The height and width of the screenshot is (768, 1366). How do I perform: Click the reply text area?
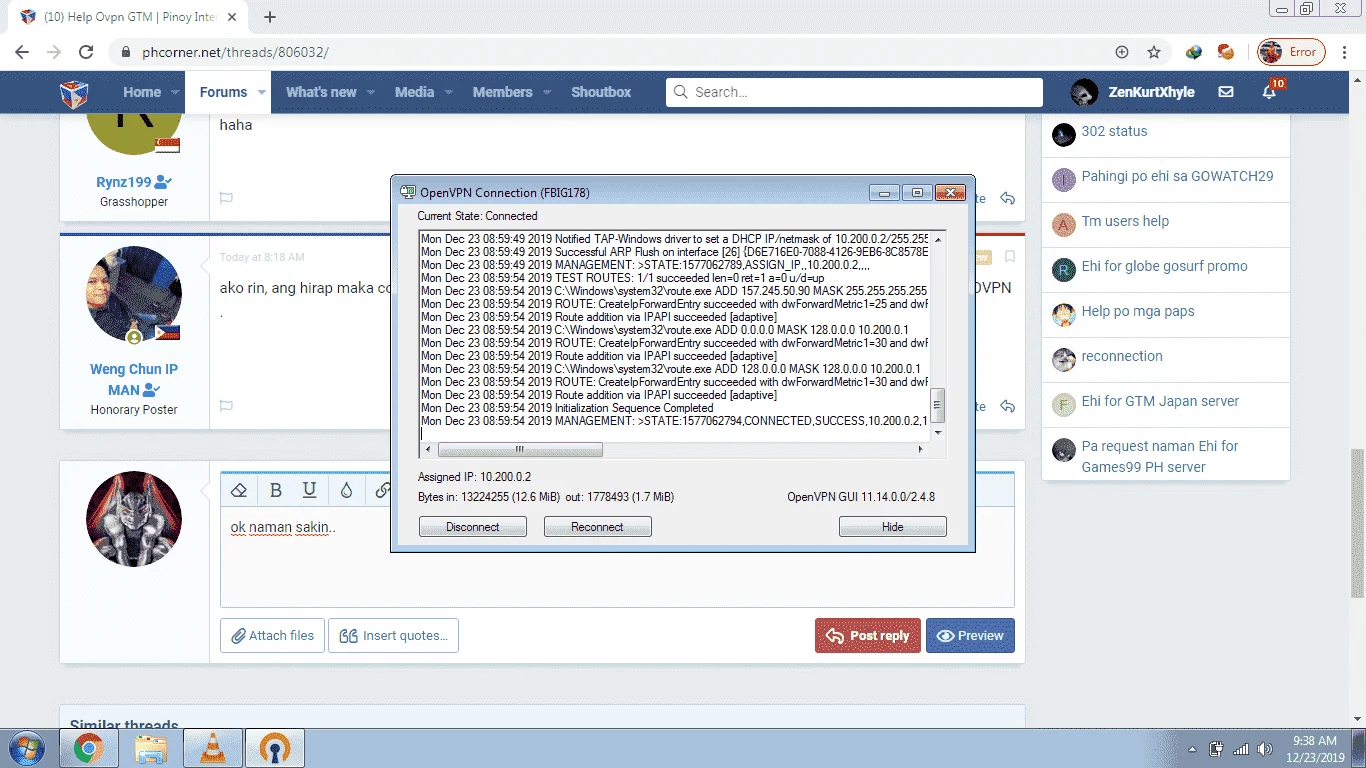[617, 556]
